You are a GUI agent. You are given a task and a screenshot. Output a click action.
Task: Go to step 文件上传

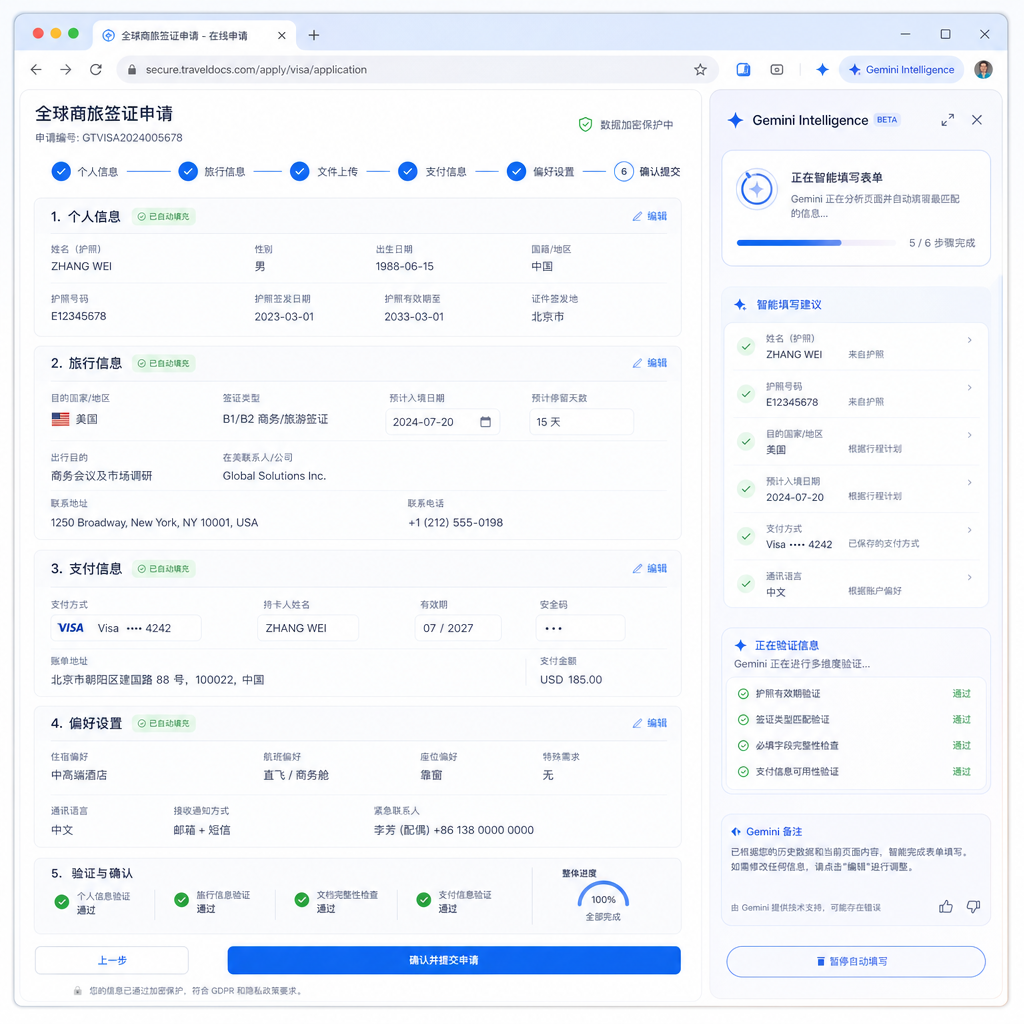click(324, 171)
